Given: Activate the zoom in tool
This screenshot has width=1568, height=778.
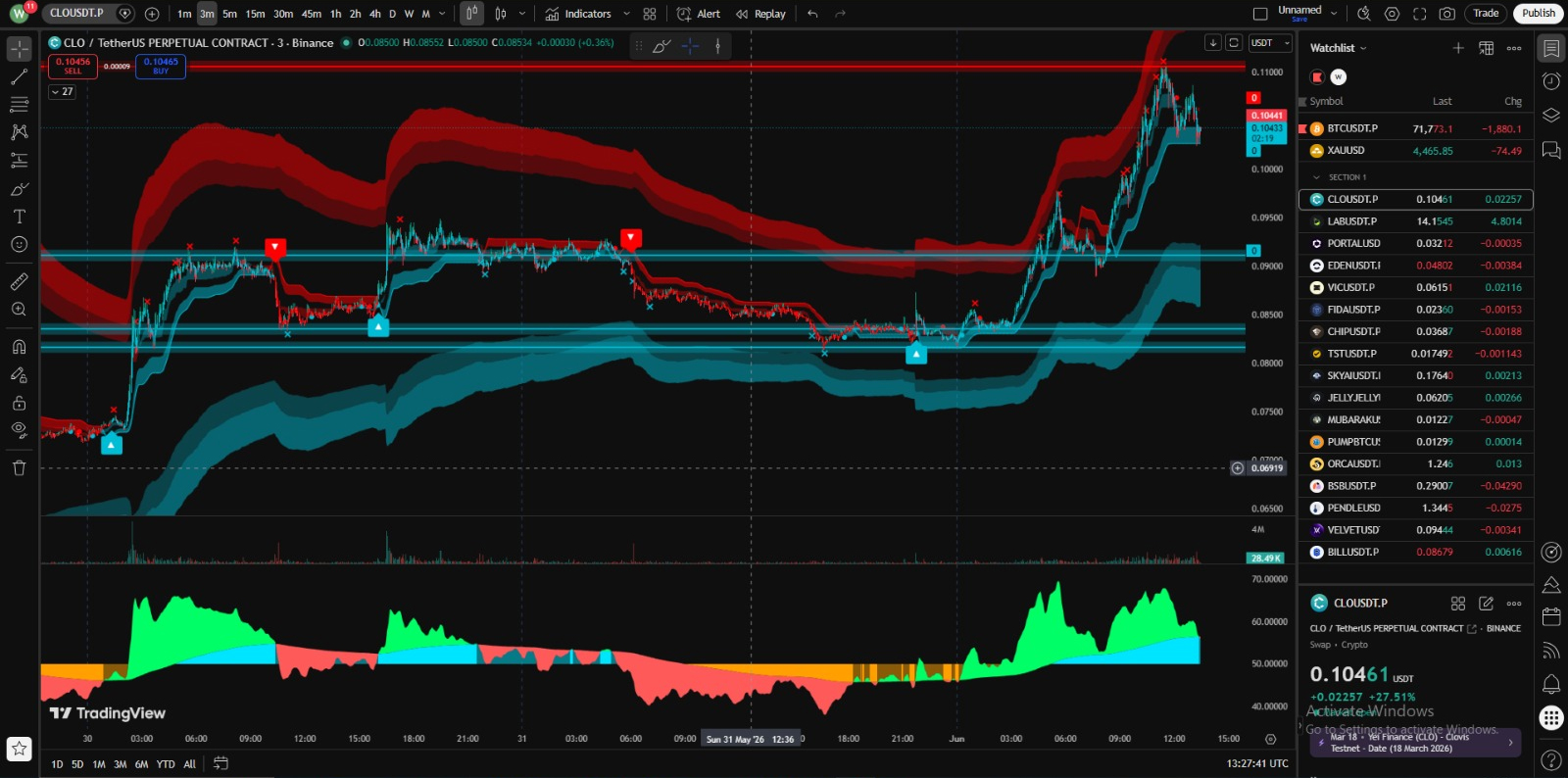Looking at the screenshot, I should 19,309.
